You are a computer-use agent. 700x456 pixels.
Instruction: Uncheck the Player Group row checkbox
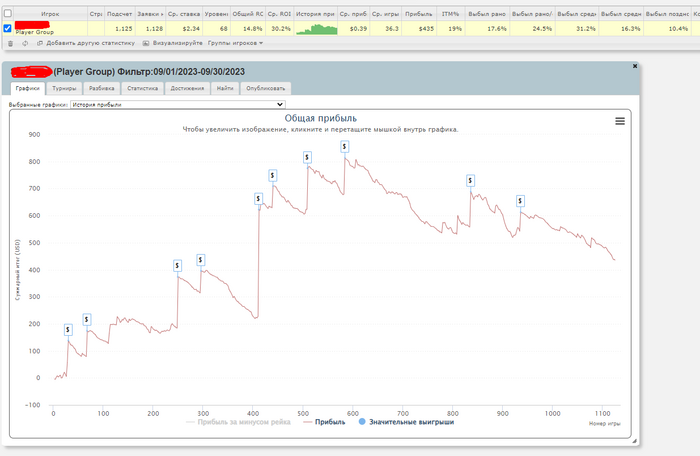click(8, 28)
